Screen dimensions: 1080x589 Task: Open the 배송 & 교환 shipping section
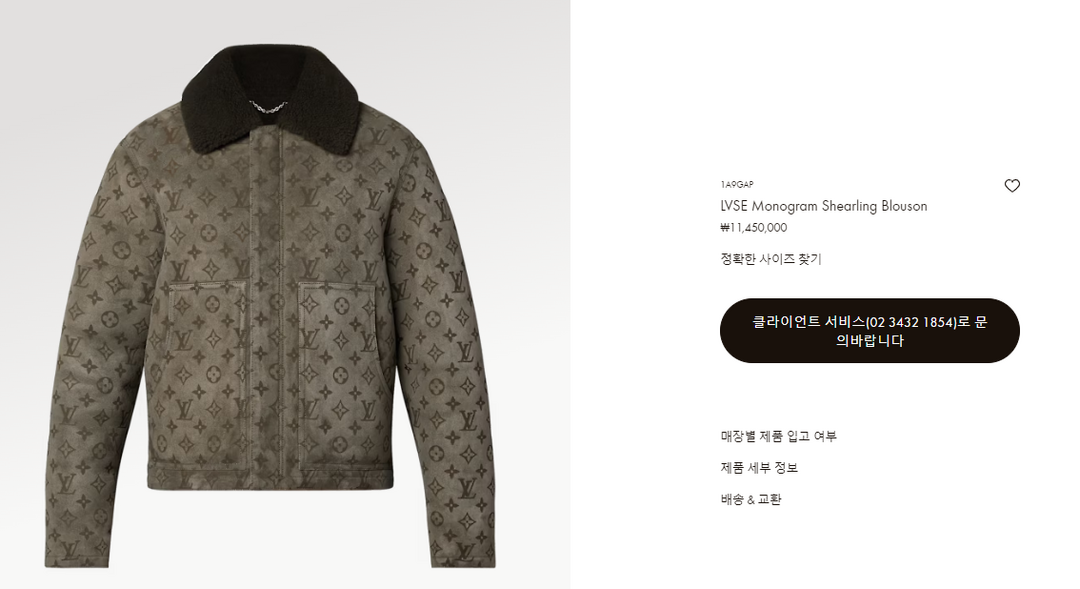click(751, 499)
